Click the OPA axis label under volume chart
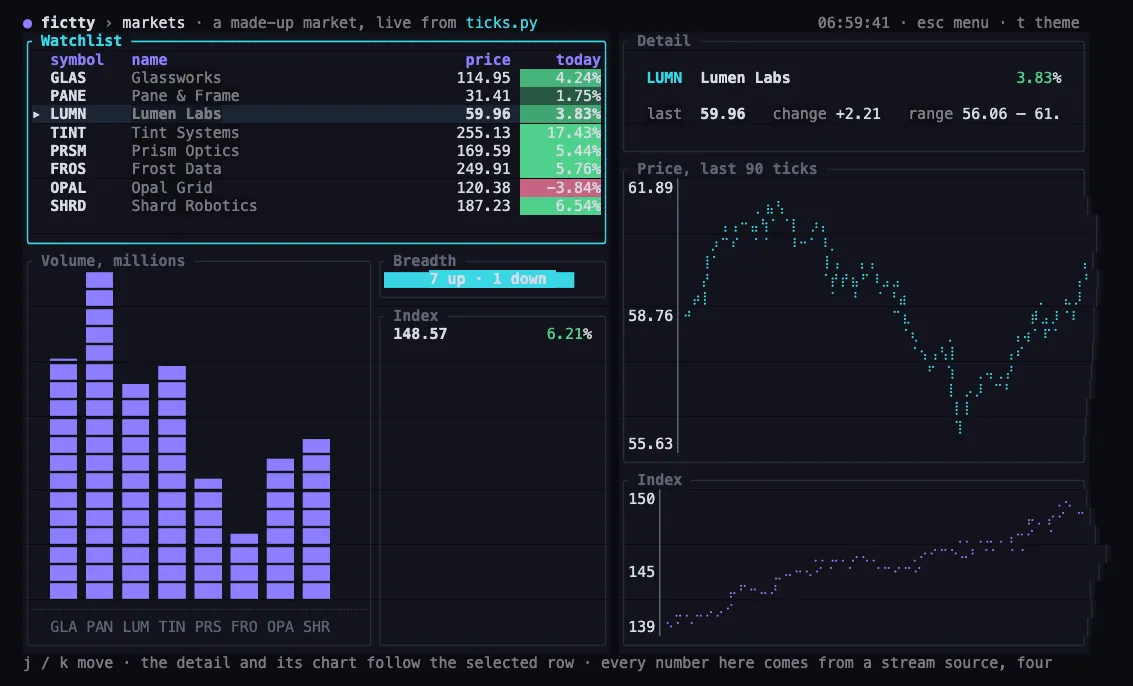The image size is (1133, 686). pos(280,627)
